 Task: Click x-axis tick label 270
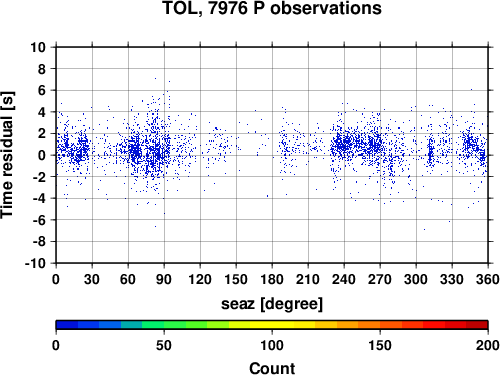coord(380,279)
